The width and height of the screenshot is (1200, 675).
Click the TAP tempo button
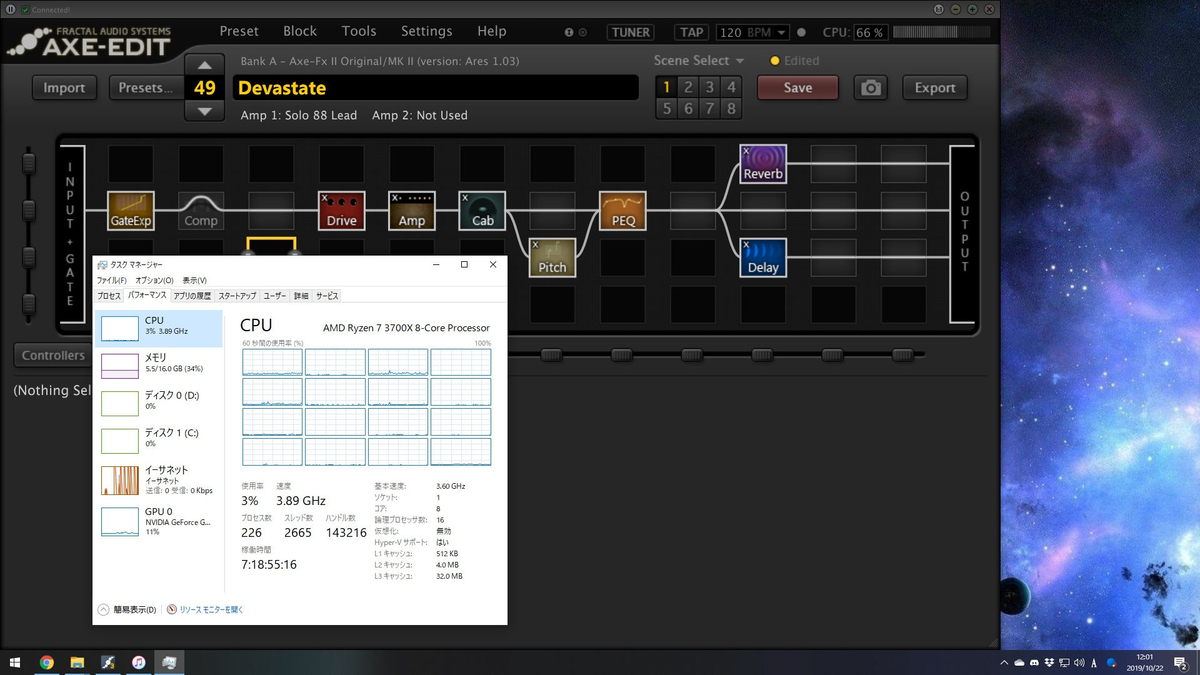click(692, 32)
